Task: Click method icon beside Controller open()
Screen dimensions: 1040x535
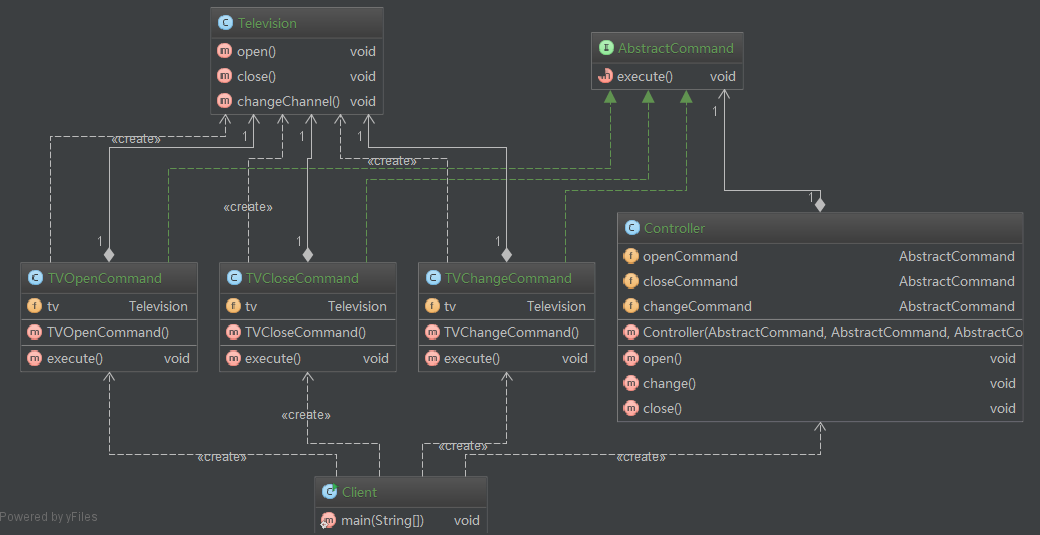Action: tap(631, 358)
